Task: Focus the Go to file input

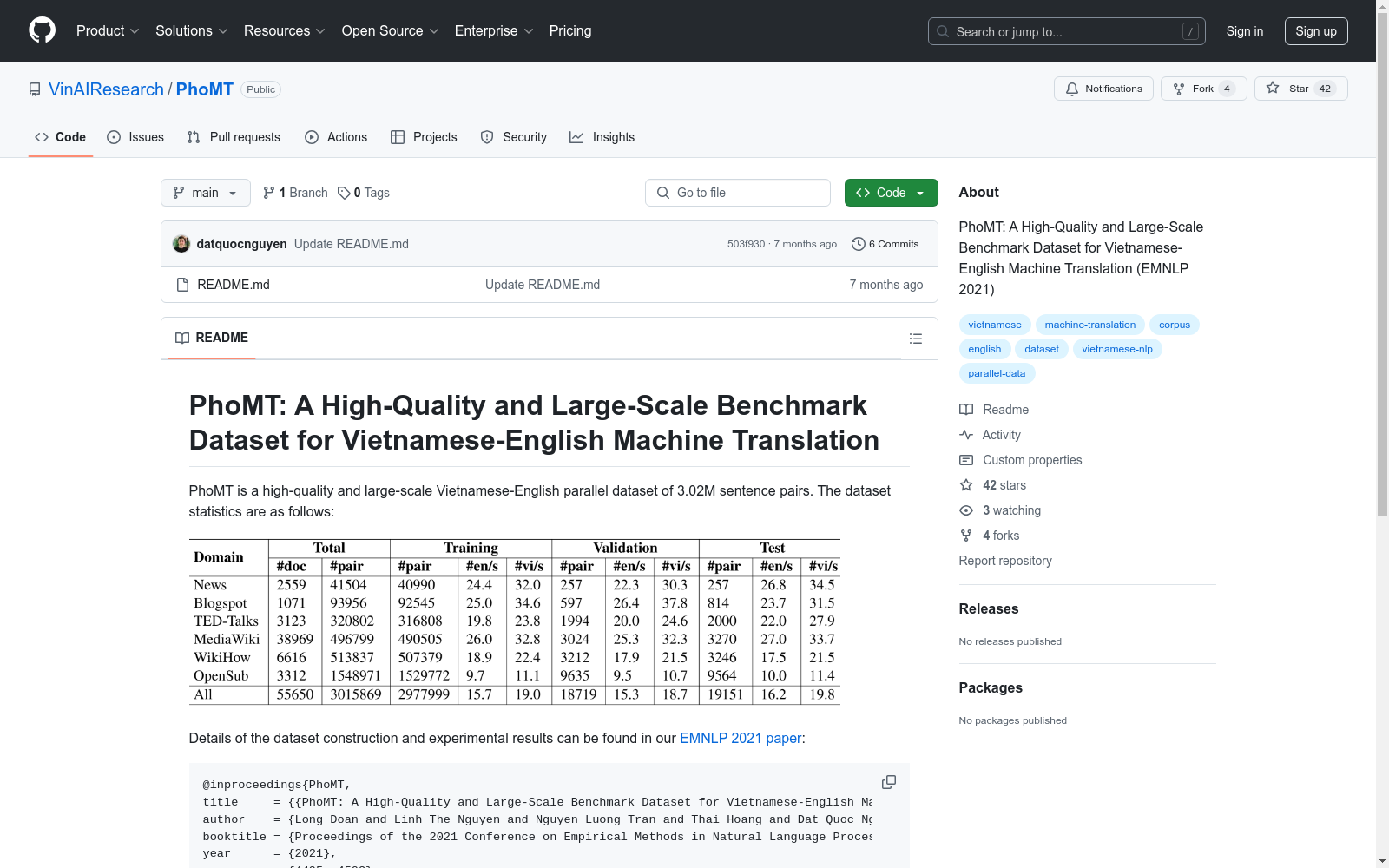Action: 738,193
